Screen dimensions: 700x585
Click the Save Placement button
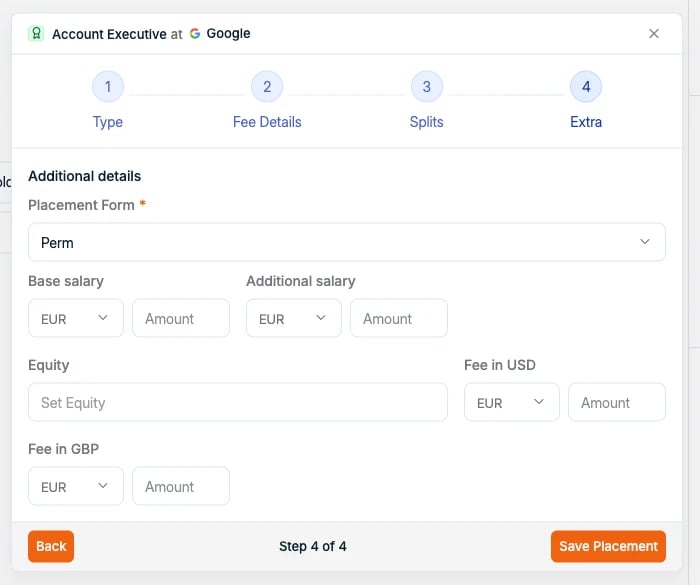[x=608, y=546]
